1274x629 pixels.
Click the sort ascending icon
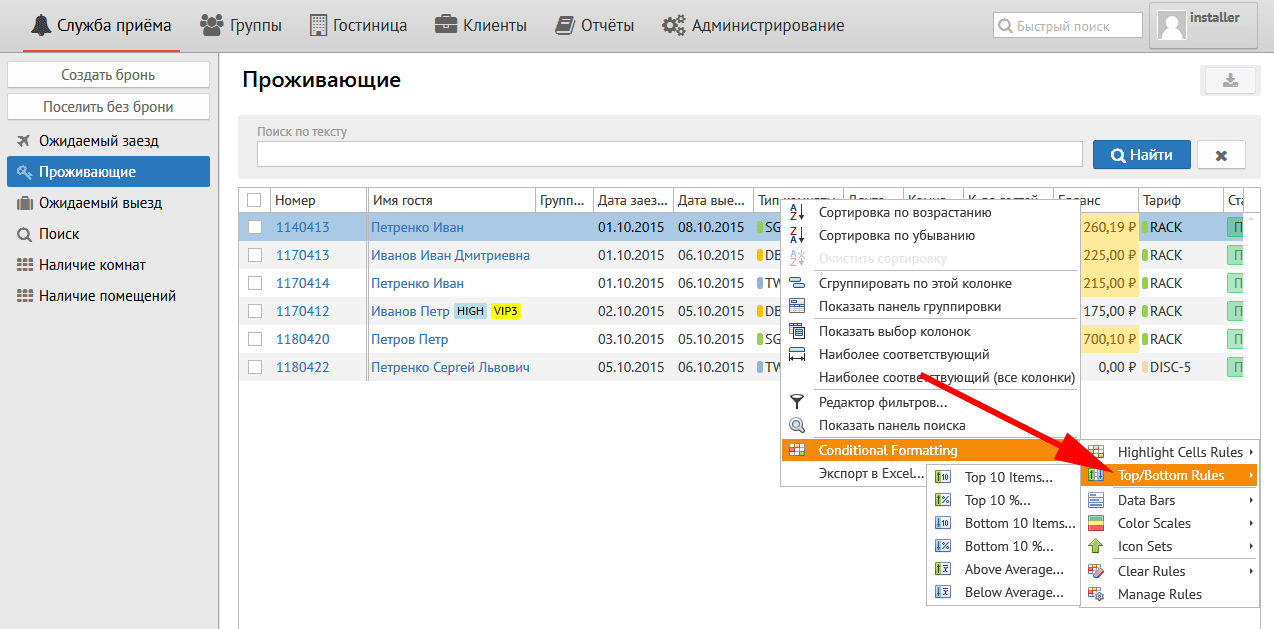coord(797,212)
